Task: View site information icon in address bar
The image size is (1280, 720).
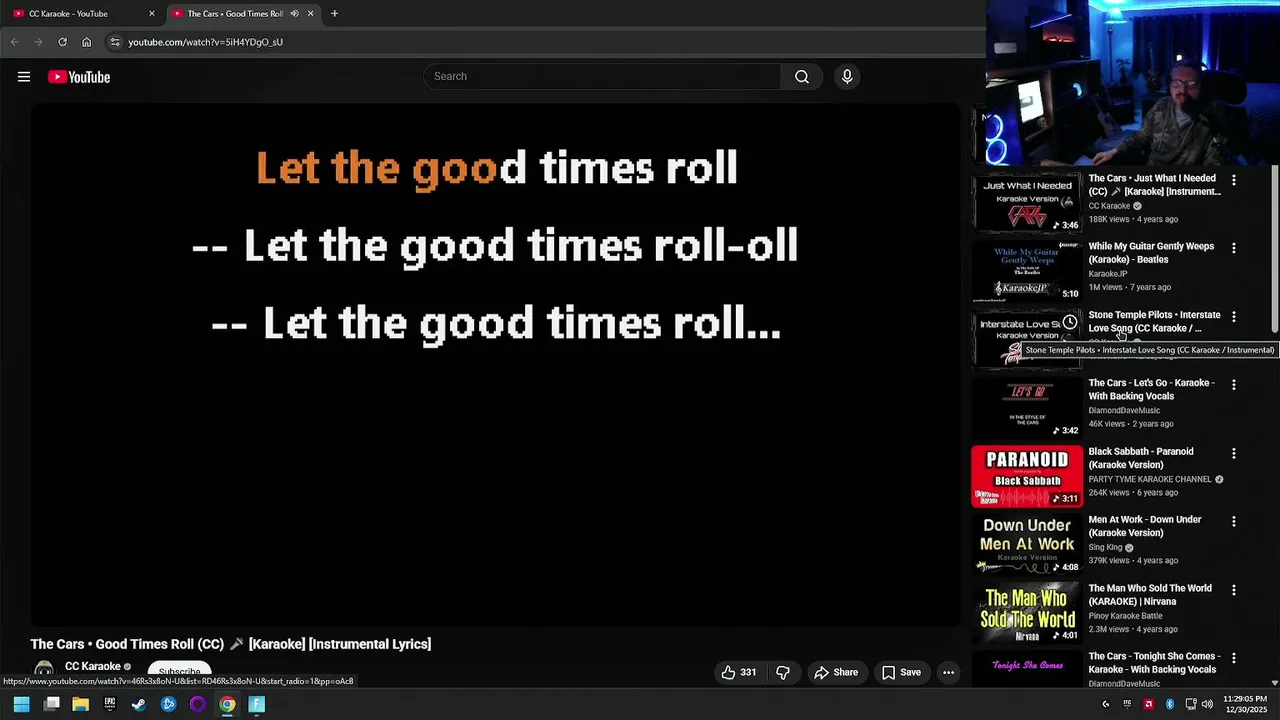Action: point(115,42)
